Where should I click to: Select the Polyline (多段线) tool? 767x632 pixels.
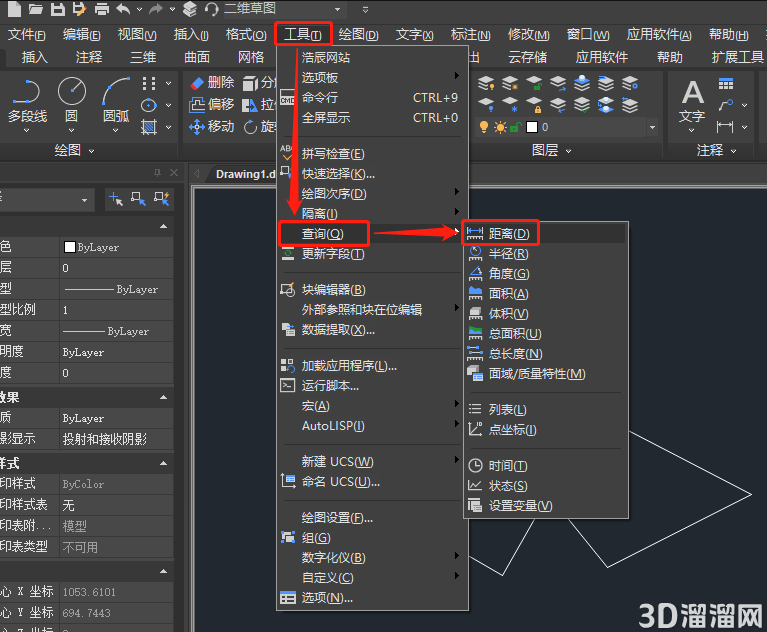tap(27, 100)
